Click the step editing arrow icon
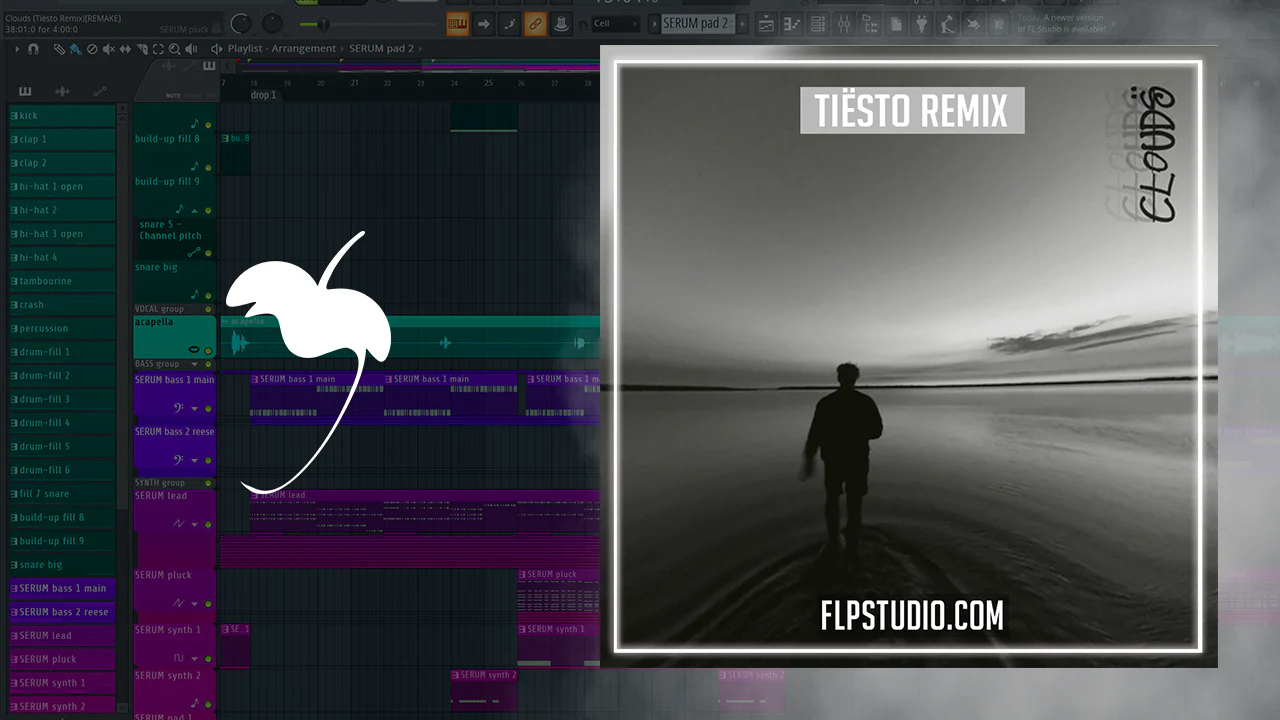This screenshot has width=1280, height=720. tap(484, 23)
